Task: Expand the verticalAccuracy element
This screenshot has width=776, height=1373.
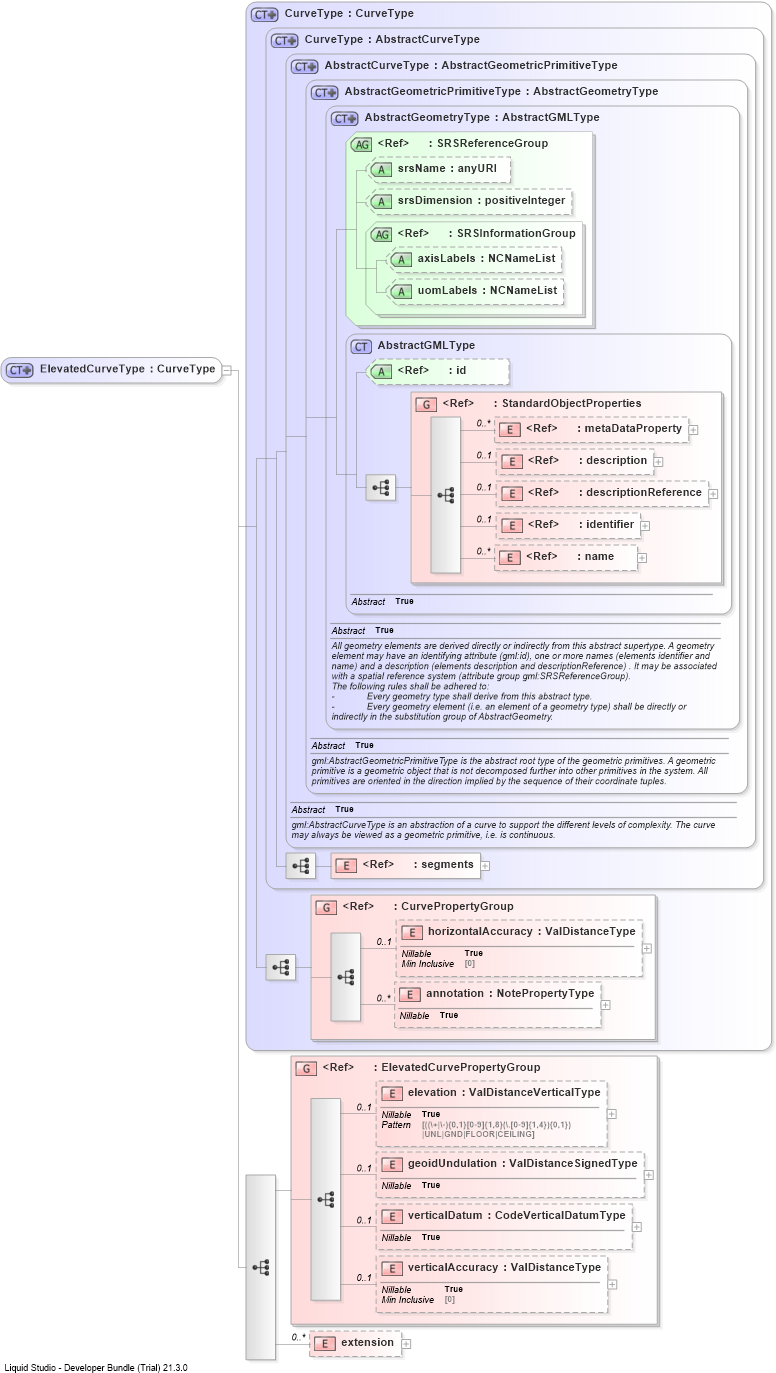Action: click(x=612, y=1284)
